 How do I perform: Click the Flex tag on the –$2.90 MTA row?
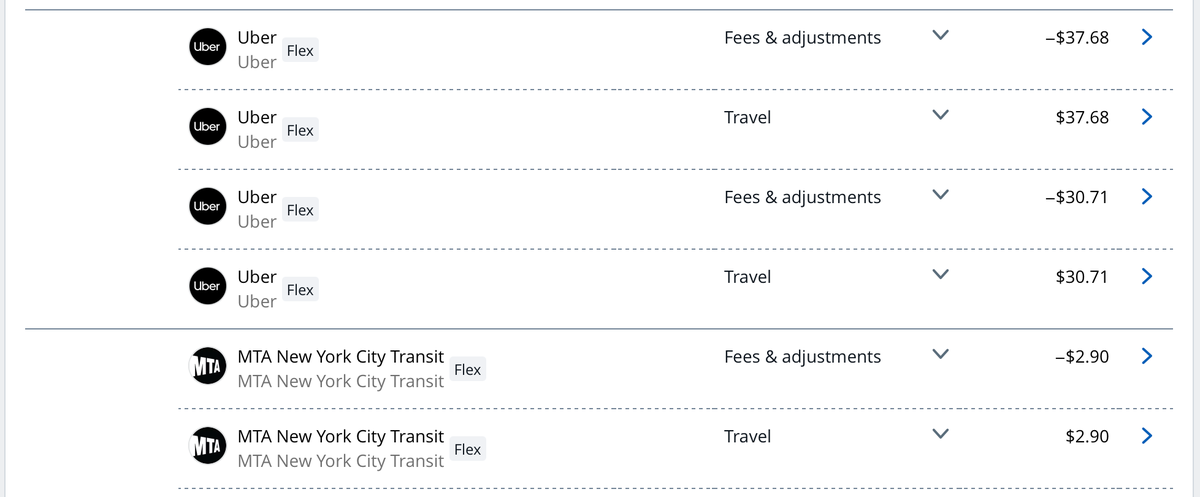click(x=467, y=370)
